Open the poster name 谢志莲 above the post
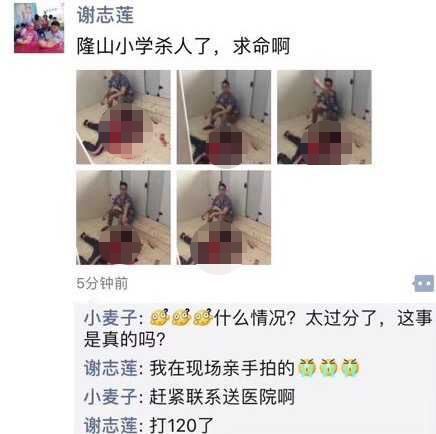 coord(106,15)
